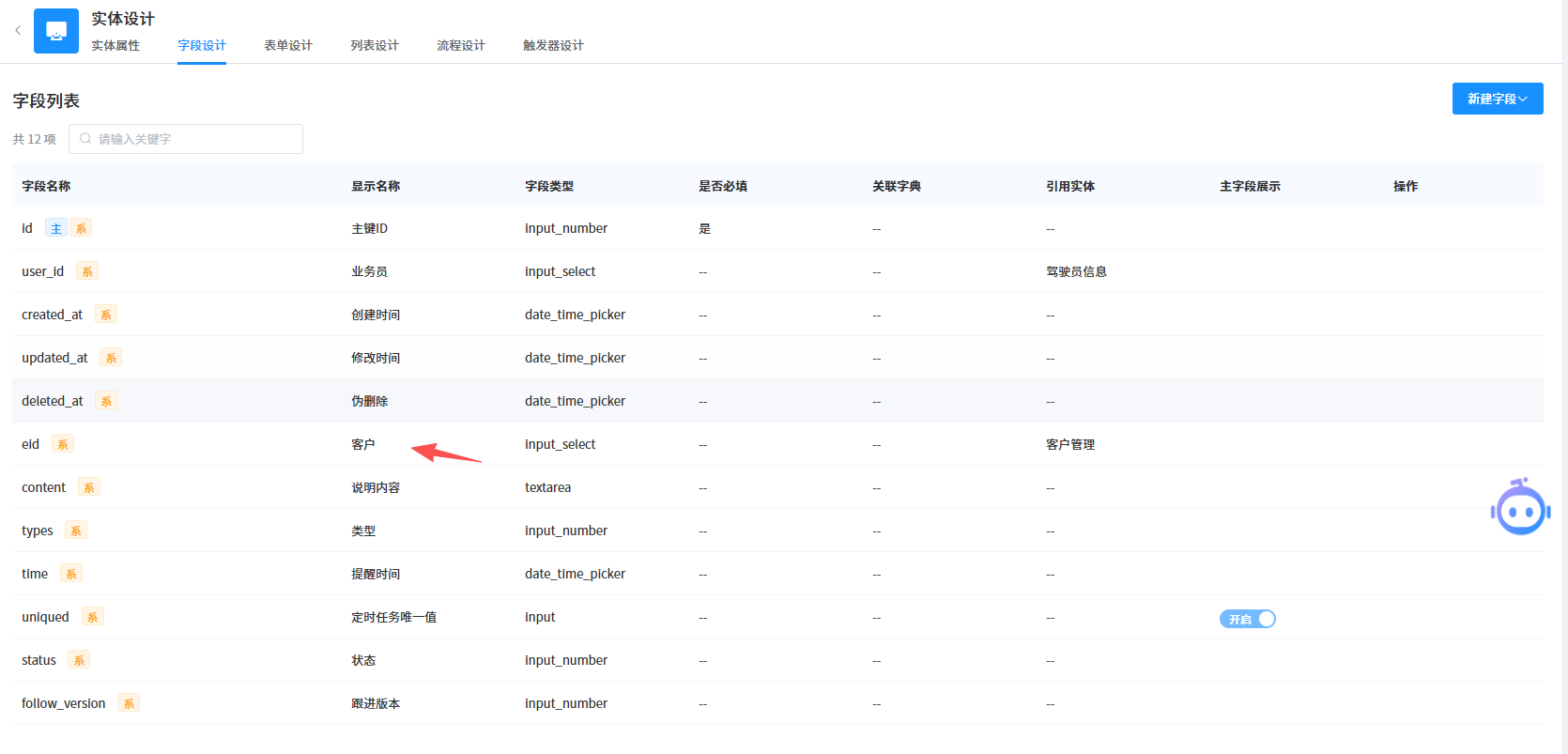Go to the 触发器设计 tab
Image resolution: width=1568 pixels, height=754 pixels.
(x=553, y=45)
